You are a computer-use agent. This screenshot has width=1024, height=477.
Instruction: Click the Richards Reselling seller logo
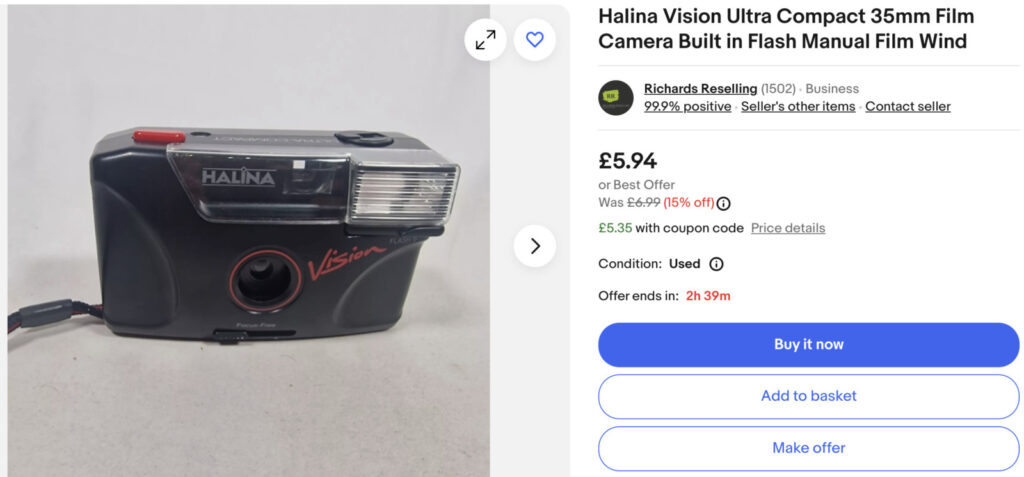click(x=616, y=98)
